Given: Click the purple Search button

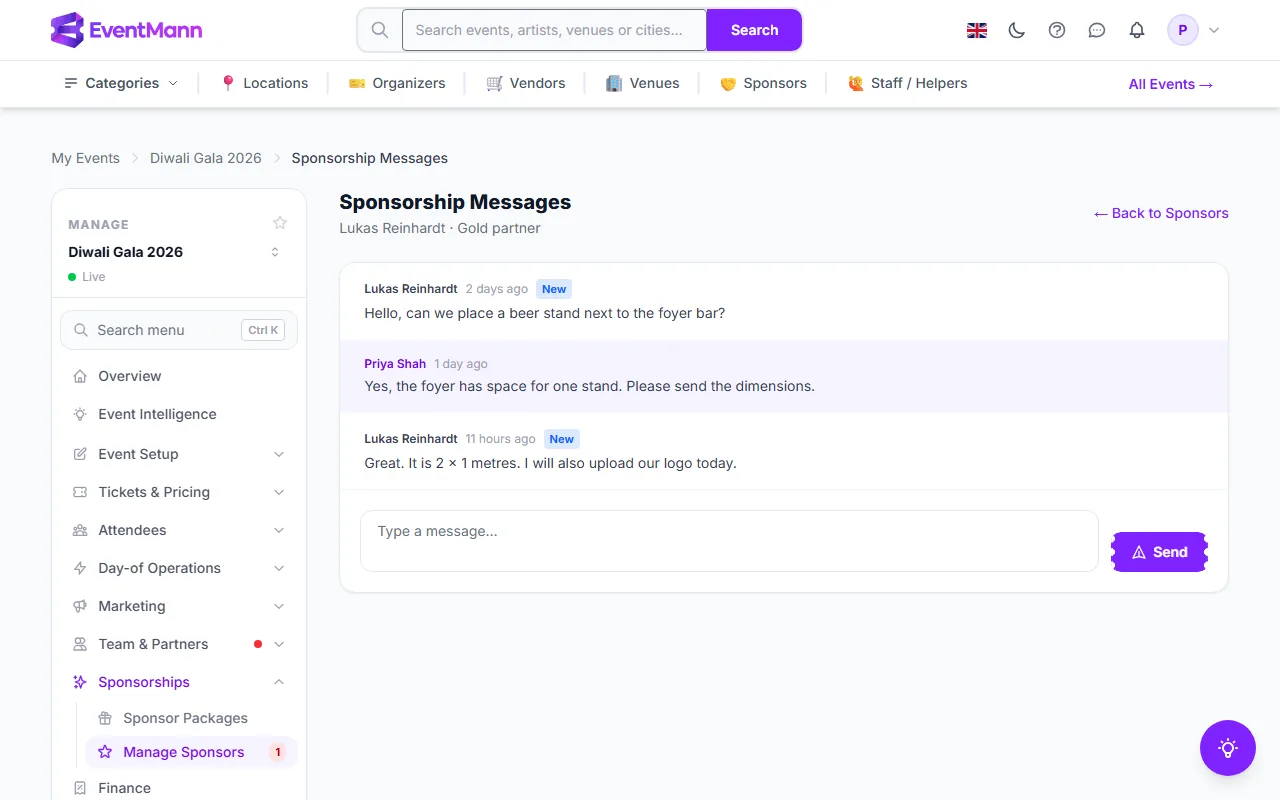Looking at the screenshot, I should 754,30.
